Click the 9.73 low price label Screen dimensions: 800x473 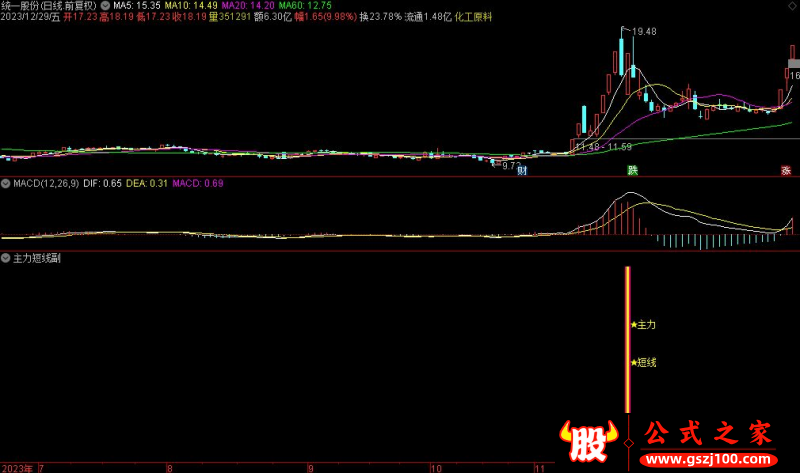(x=511, y=165)
